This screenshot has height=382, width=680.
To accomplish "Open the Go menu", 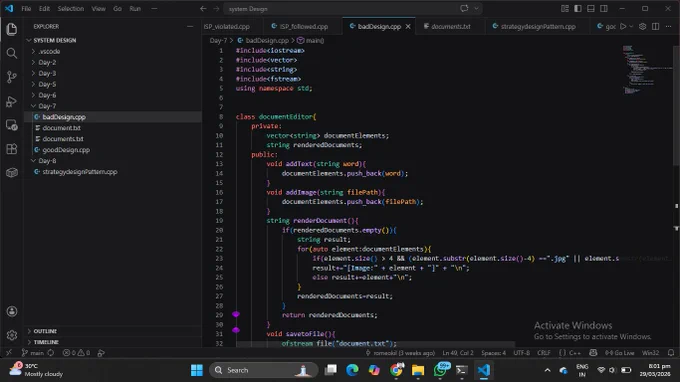I will 118,9.
